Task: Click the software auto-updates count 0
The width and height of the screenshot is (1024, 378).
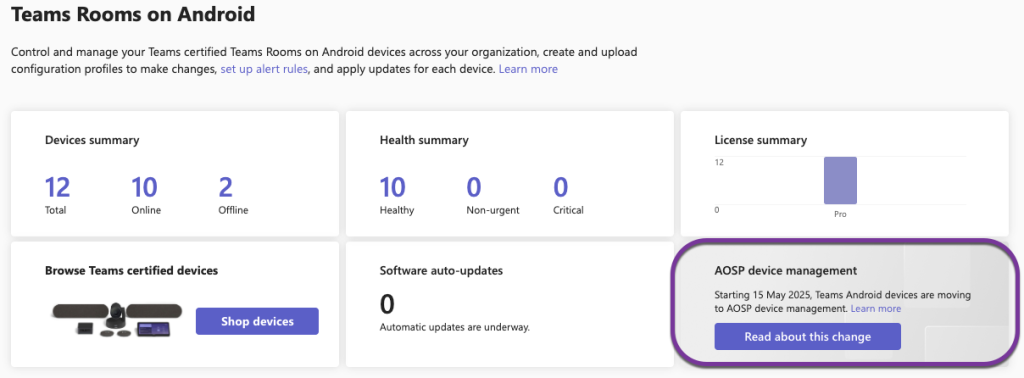Action: pyautogui.click(x=387, y=304)
